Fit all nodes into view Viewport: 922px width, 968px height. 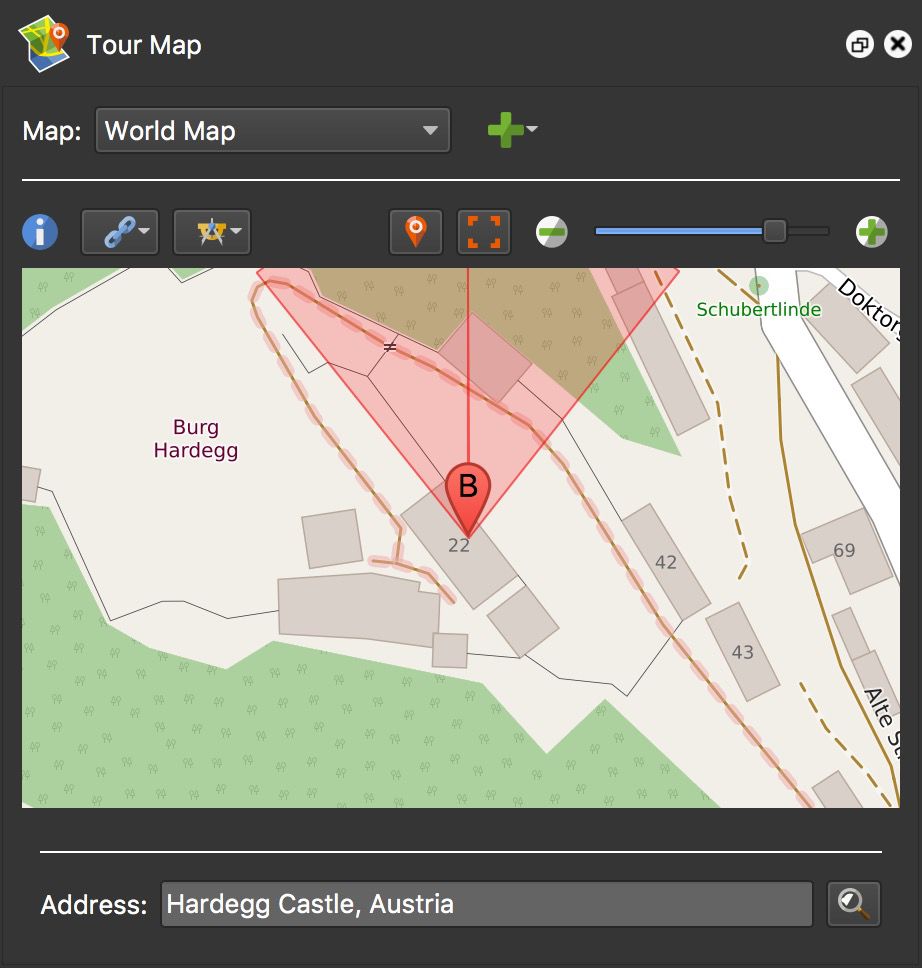coord(483,231)
